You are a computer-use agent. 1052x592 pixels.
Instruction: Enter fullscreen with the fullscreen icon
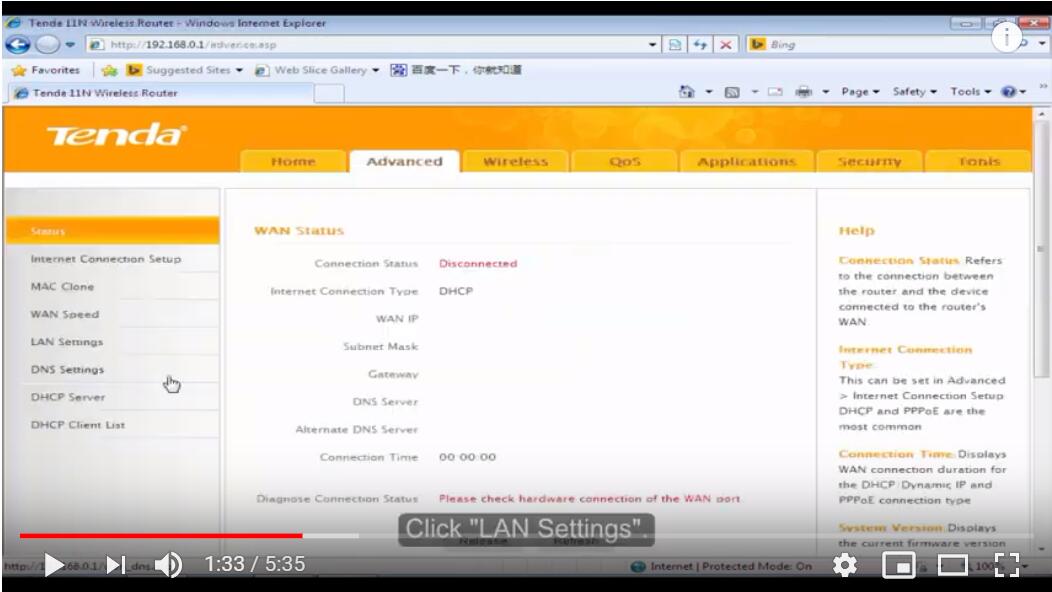coord(1006,566)
